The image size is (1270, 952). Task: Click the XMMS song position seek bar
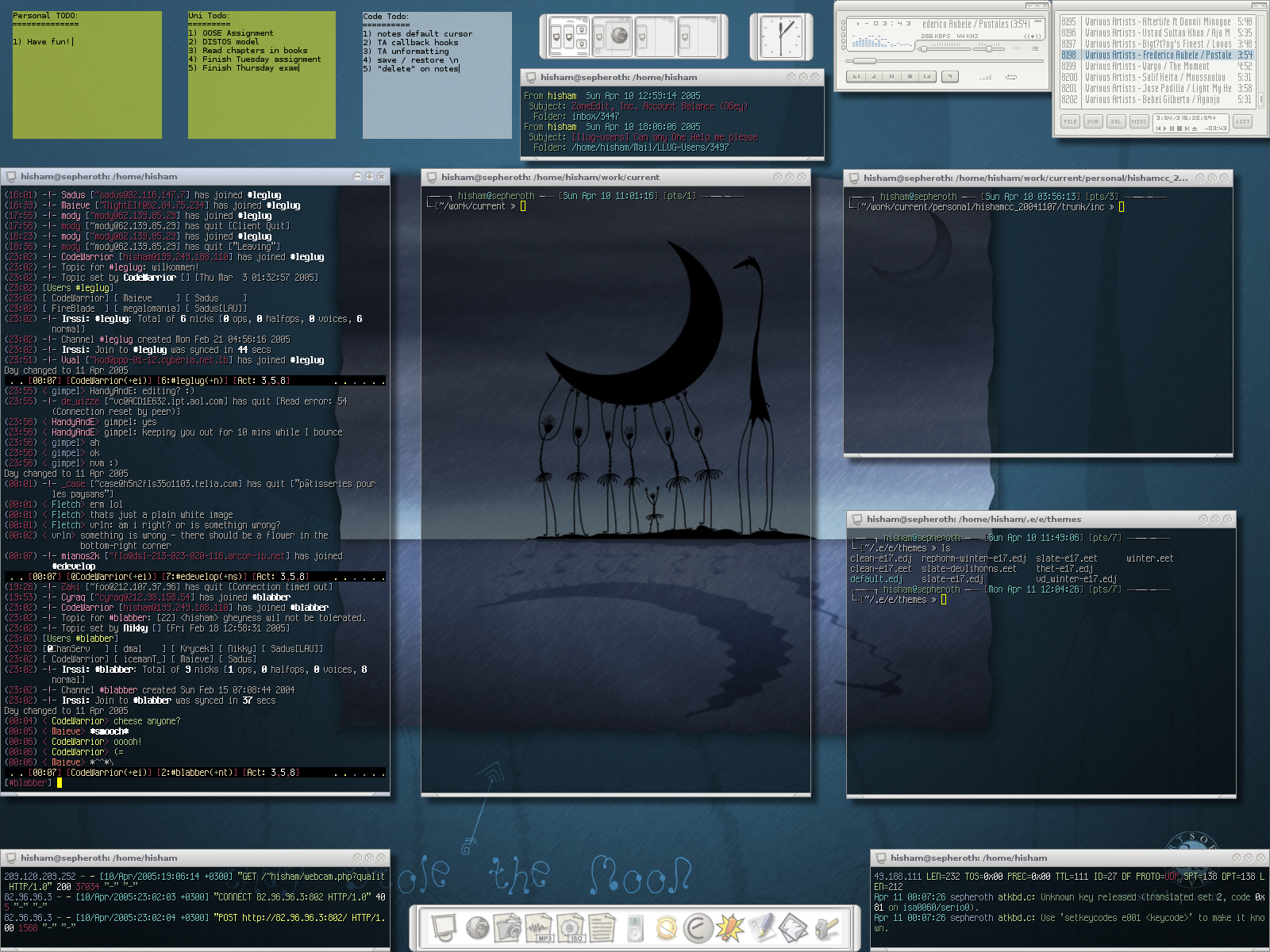(945, 61)
